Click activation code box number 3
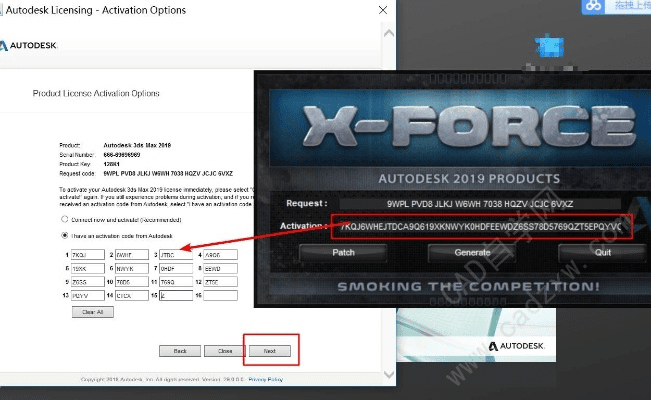The image size is (651, 400). 176,255
